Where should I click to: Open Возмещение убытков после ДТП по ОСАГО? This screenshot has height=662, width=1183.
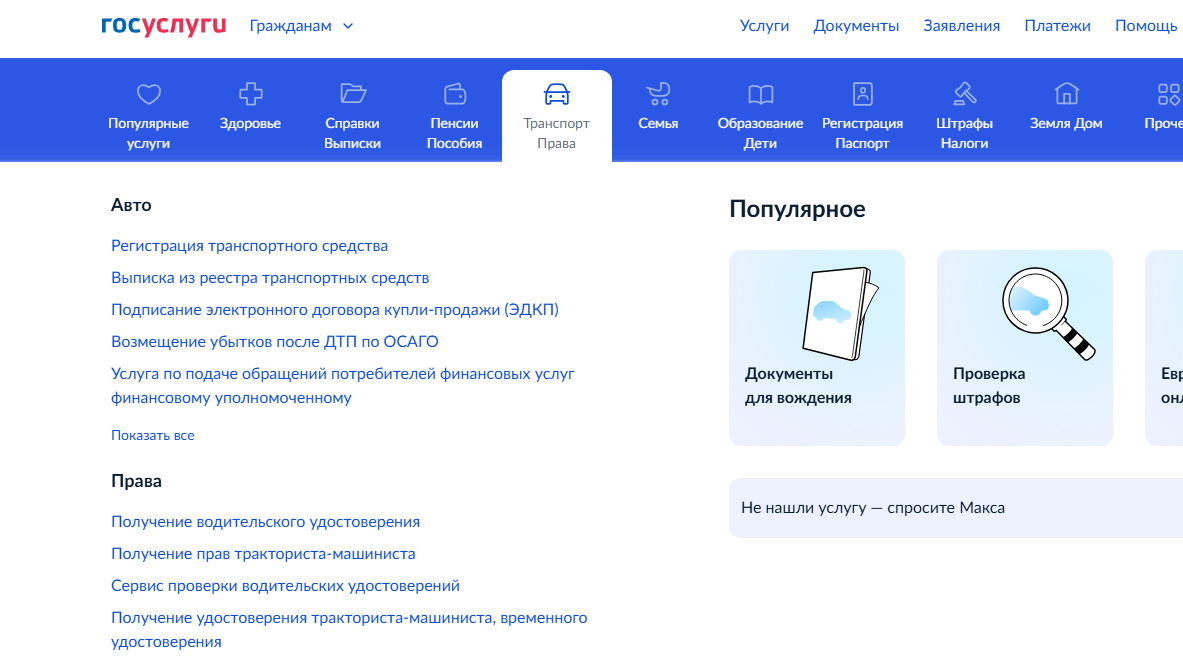(275, 342)
